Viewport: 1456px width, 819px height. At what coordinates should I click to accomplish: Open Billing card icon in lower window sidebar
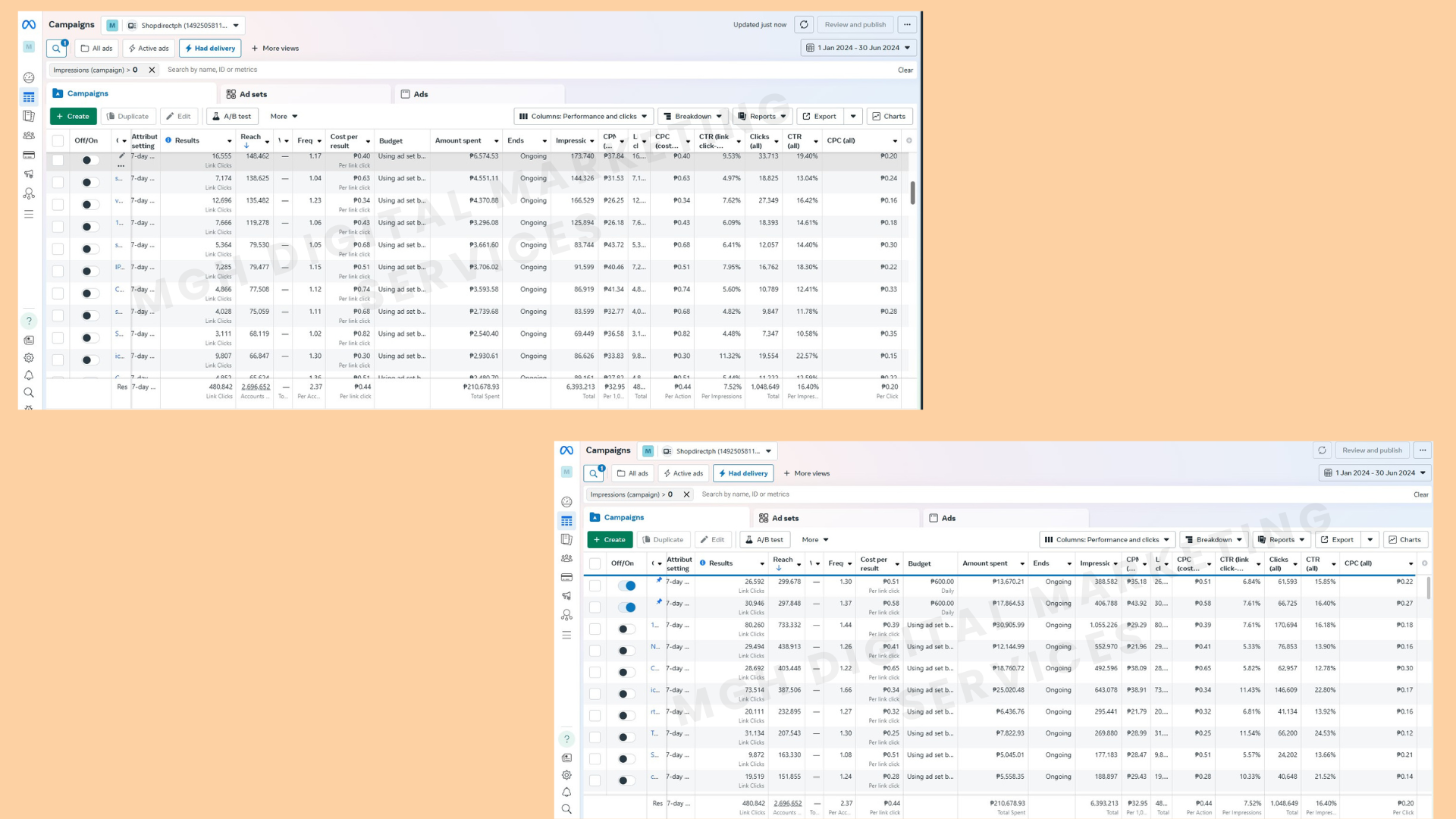[x=566, y=577]
